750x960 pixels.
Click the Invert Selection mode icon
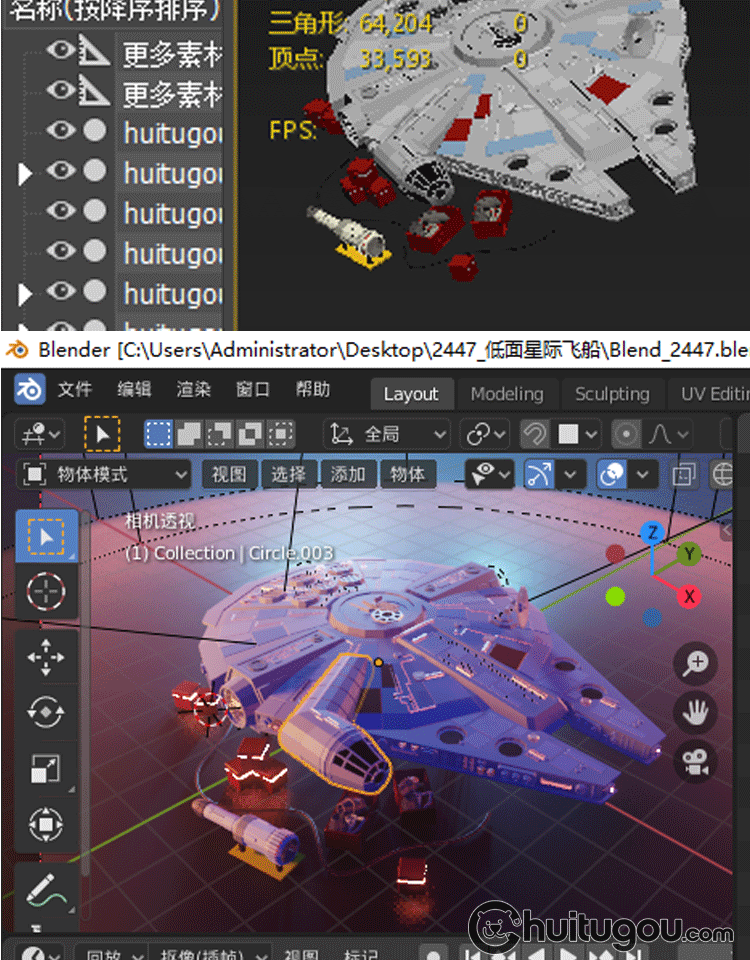point(250,434)
